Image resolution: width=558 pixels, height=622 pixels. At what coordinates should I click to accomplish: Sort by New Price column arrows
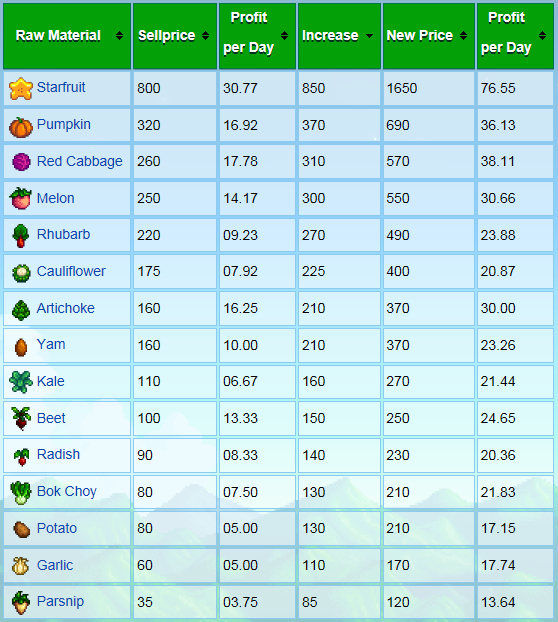463,36
